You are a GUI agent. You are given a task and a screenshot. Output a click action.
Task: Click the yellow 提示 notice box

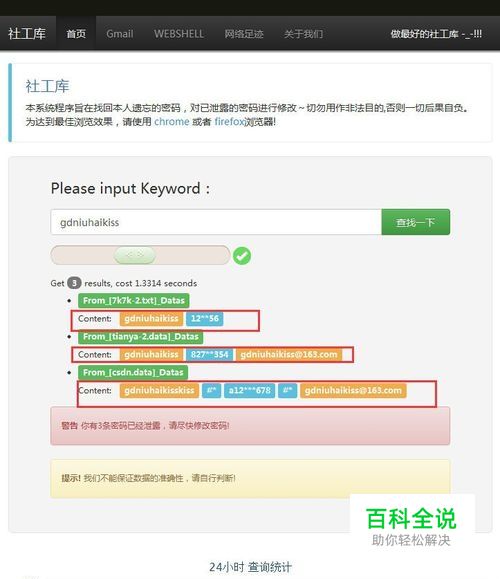tap(250, 479)
